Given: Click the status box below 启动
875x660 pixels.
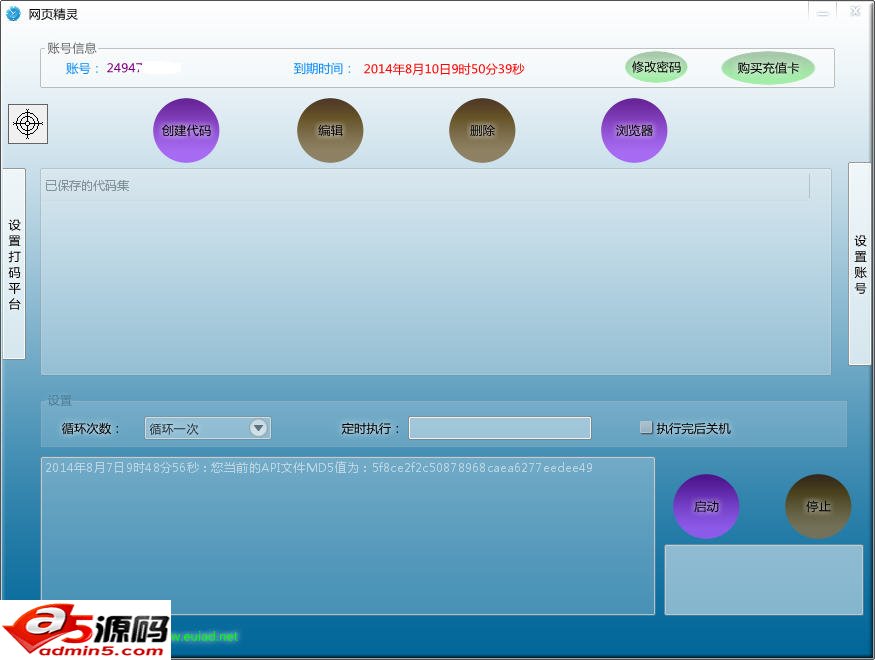Looking at the screenshot, I should [764, 580].
